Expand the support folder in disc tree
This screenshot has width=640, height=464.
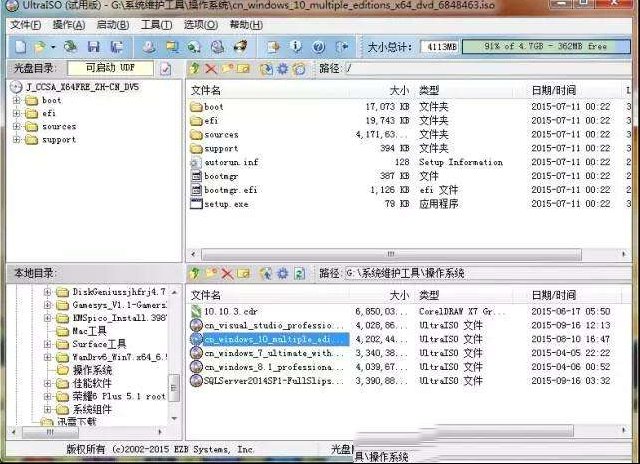[16, 140]
